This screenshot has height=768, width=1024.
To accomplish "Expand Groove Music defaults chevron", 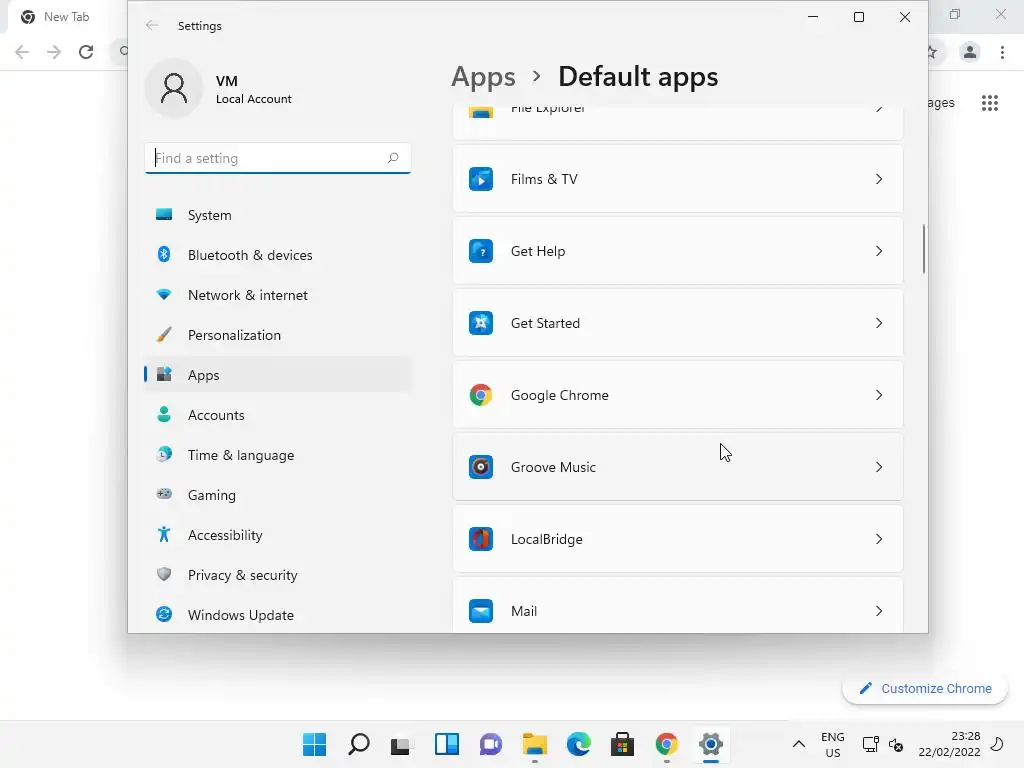I will coord(879,467).
